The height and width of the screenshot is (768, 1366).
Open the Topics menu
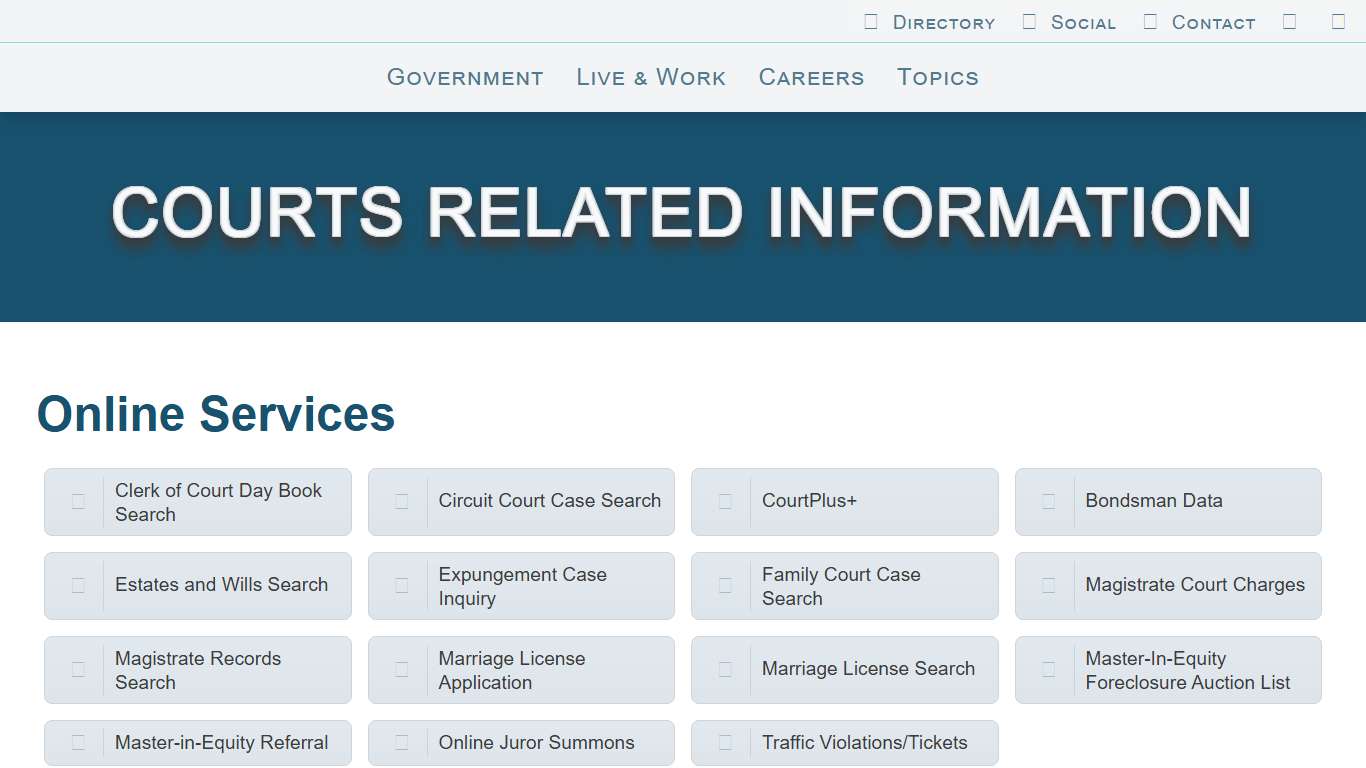click(x=937, y=77)
